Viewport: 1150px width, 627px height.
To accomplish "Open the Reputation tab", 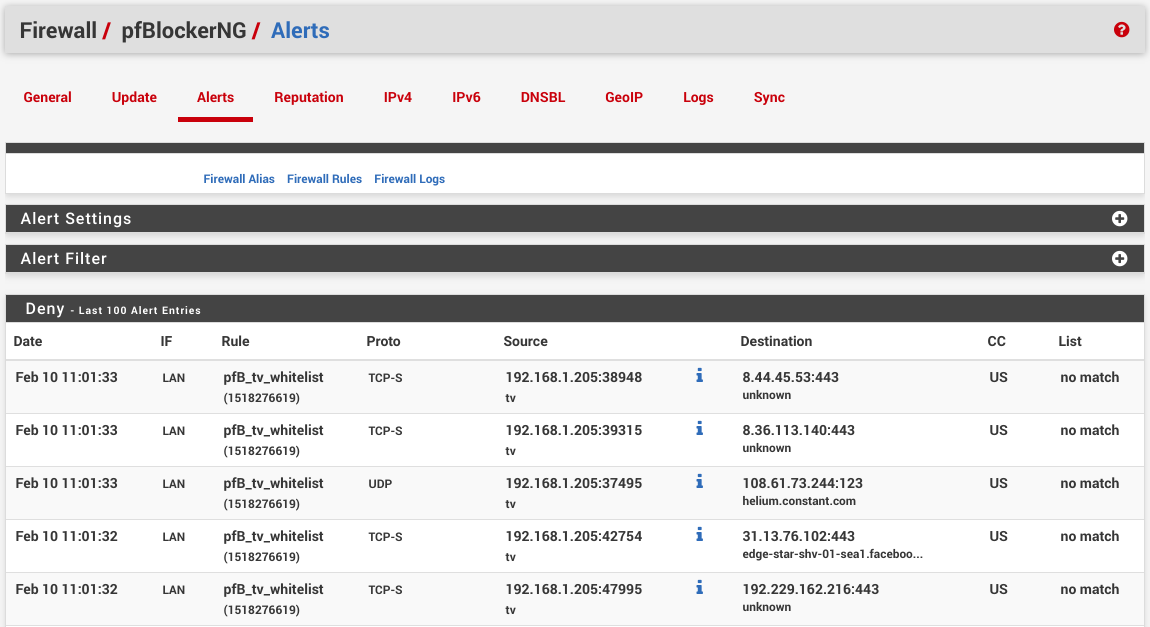I will click(x=309, y=98).
